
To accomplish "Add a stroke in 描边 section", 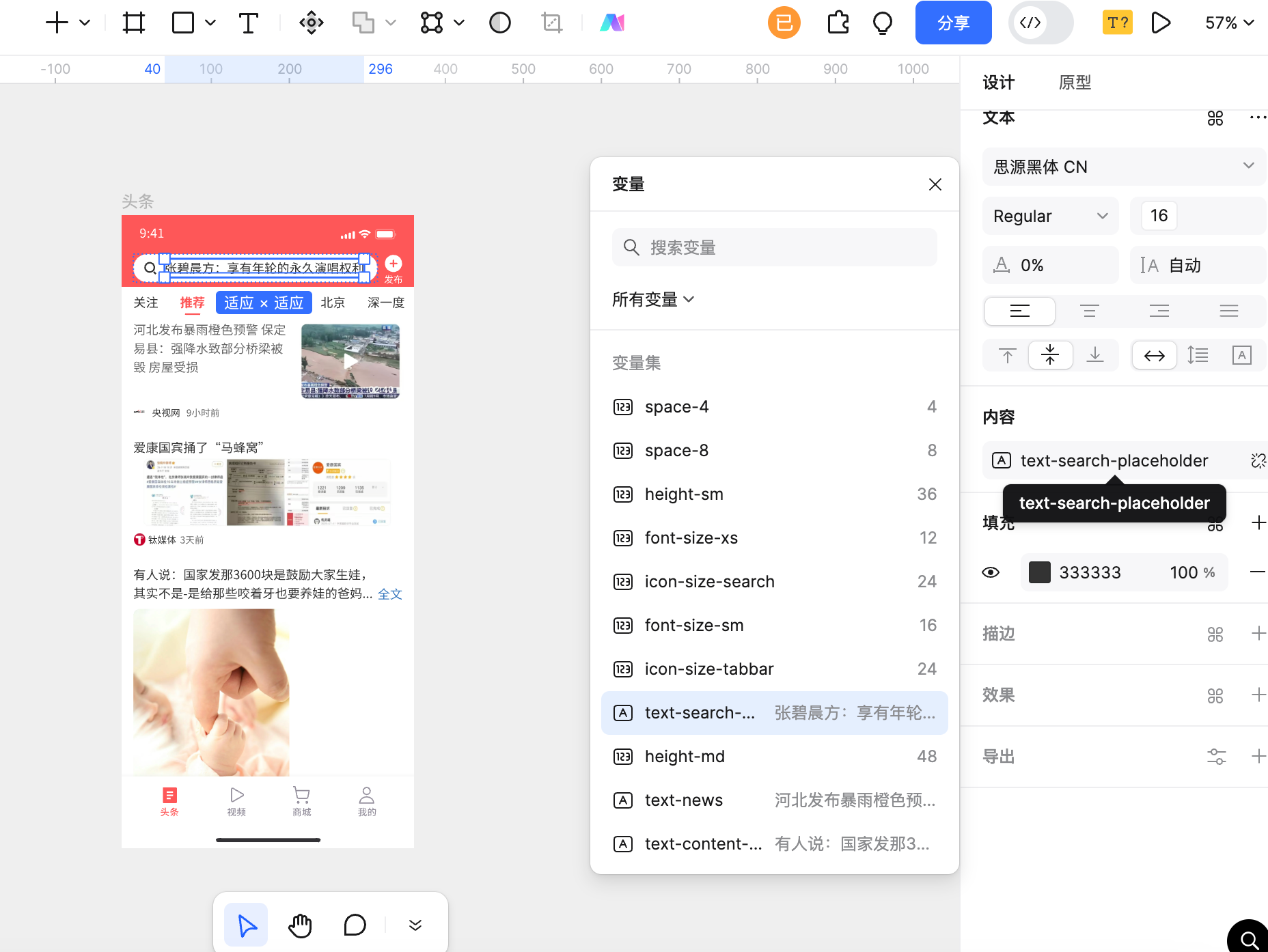I will tap(1258, 634).
